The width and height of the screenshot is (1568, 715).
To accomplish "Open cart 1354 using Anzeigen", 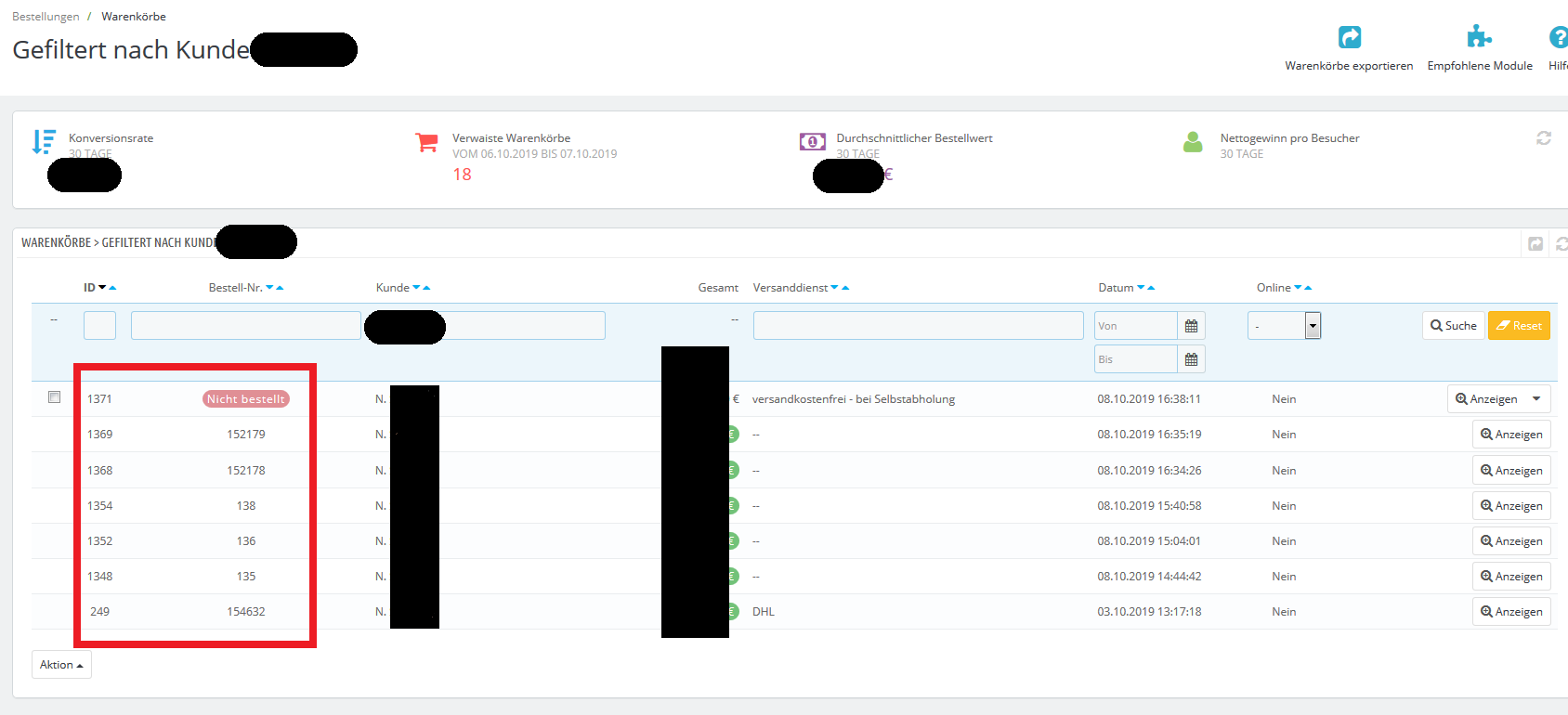I will (1511, 506).
